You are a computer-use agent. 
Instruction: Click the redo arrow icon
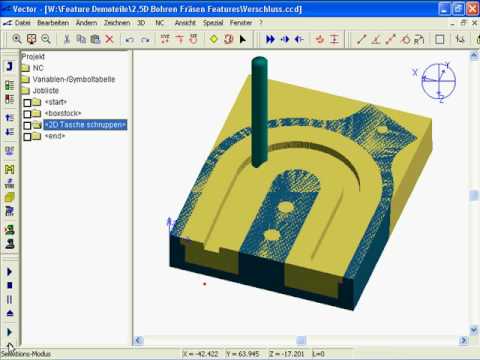click(145, 40)
